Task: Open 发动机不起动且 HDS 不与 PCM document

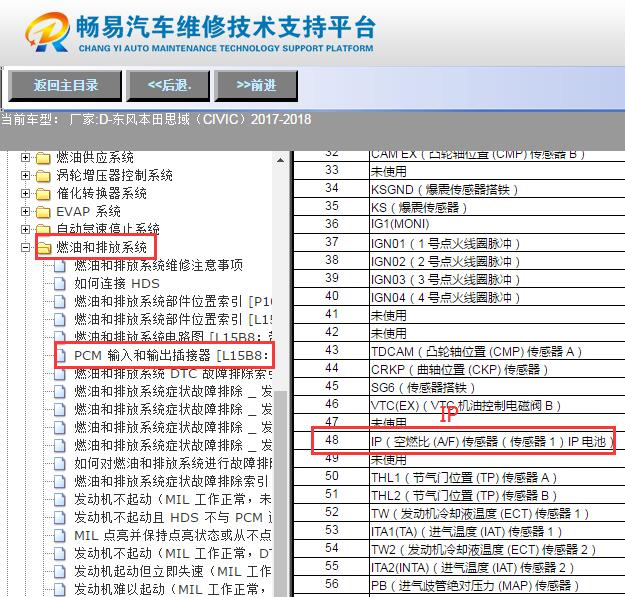Action: pyautogui.click(x=173, y=517)
